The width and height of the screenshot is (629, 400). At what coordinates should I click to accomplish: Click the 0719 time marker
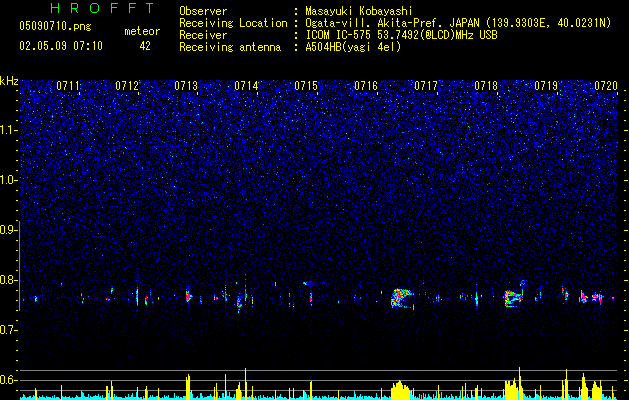coord(546,86)
